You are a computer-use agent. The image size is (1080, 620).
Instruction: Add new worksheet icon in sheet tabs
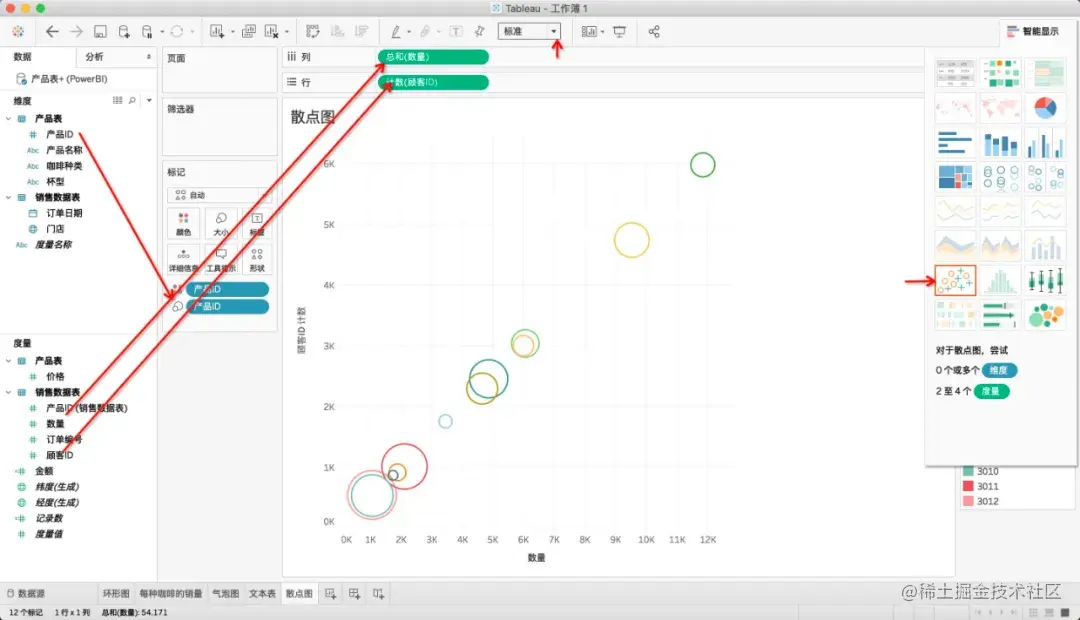tap(331, 593)
